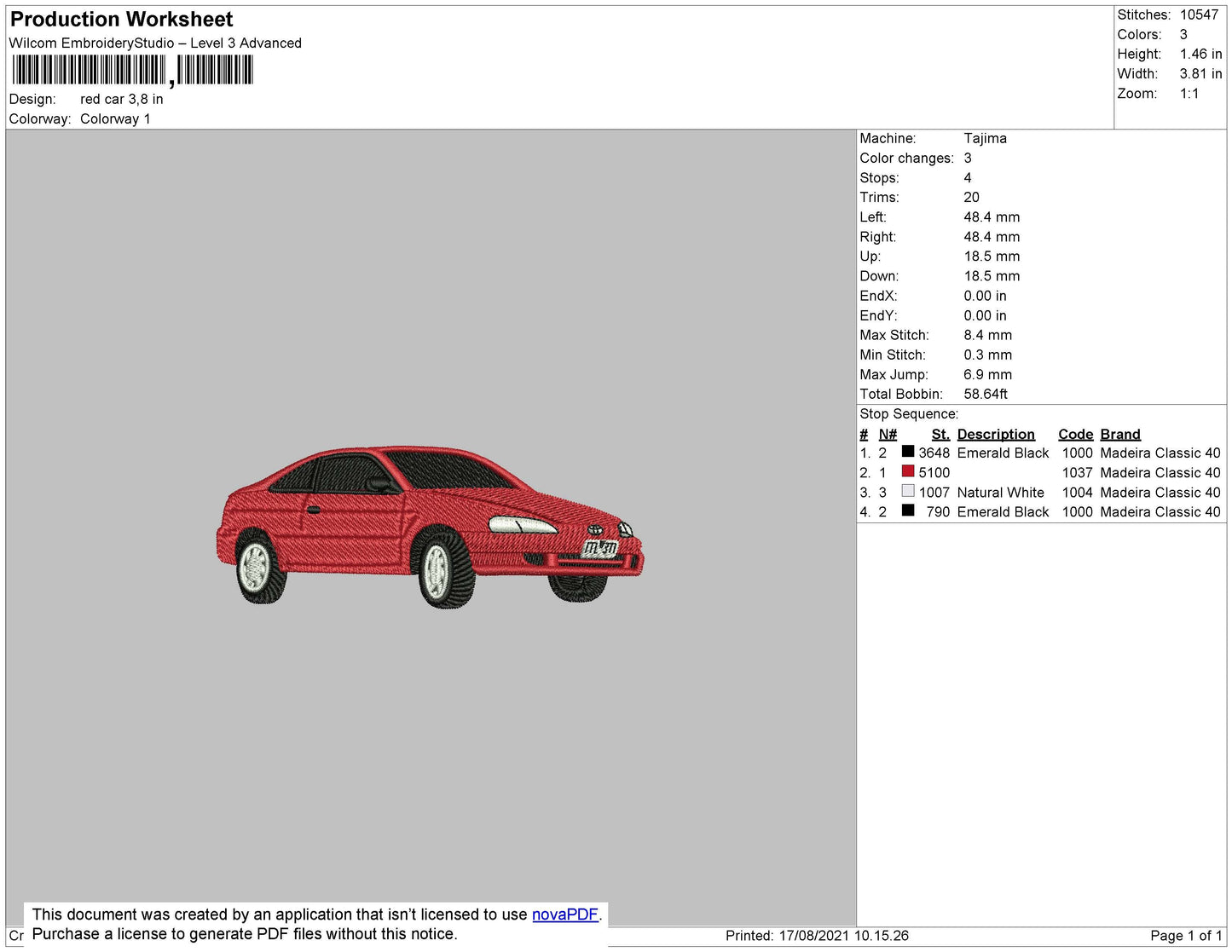The width and height of the screenshot is (1232, 952).
Task: Click the Colors value 3 in header
Action: (1183, 35)
